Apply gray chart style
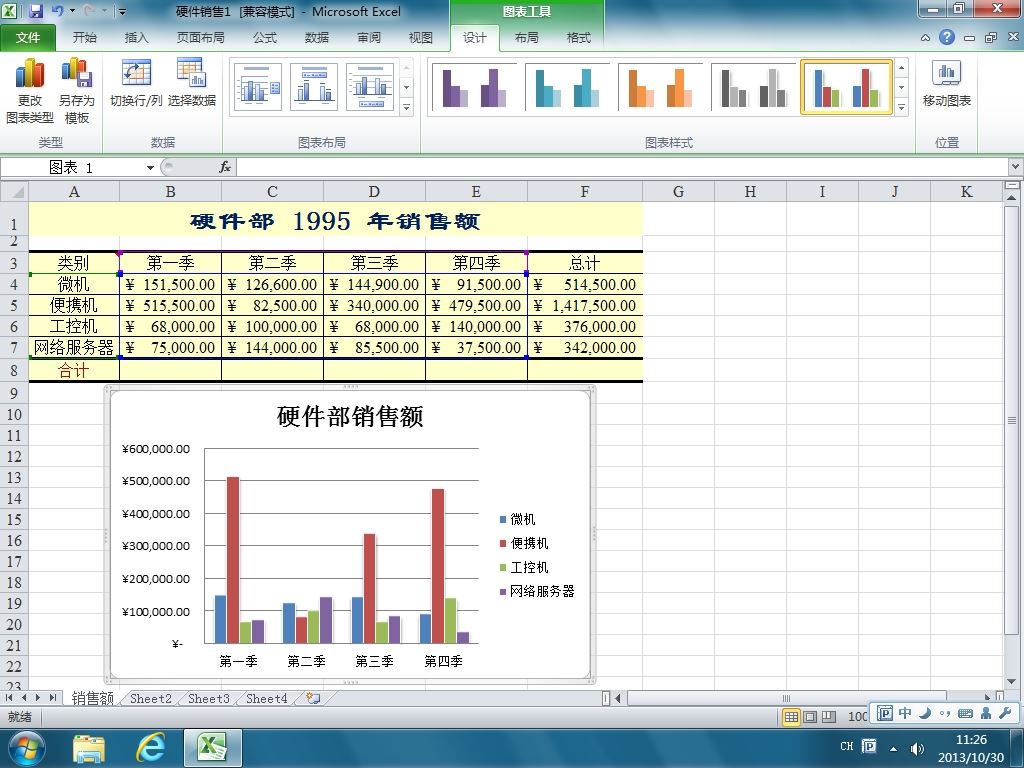The width and height of the screenshot is (1024, 768). point(752,88)
